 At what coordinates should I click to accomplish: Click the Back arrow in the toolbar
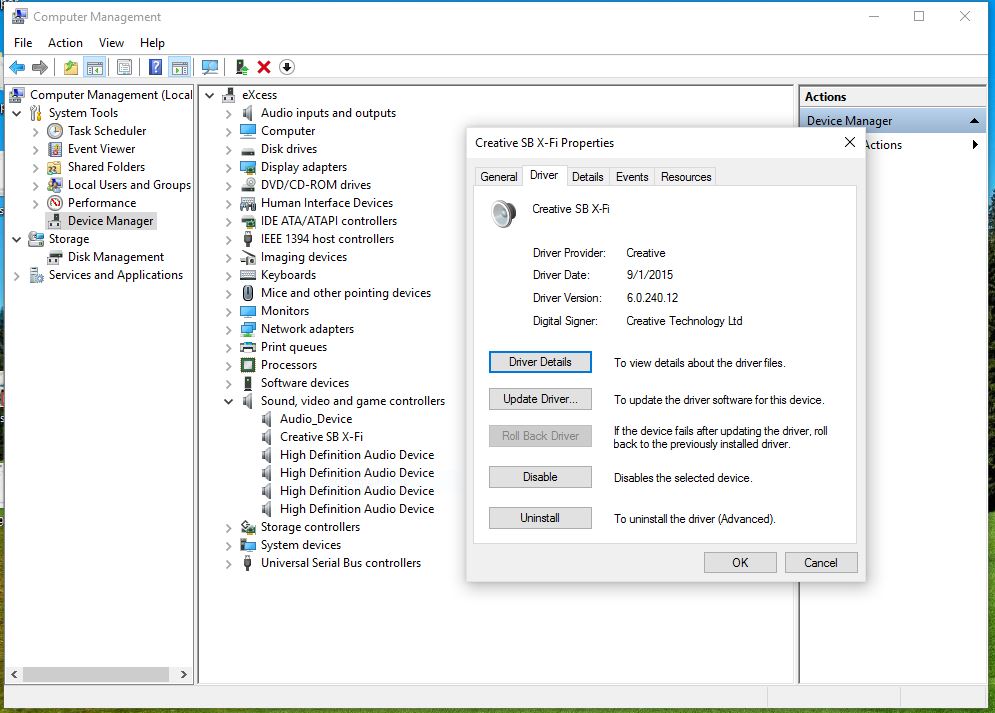pyautogui.click(x=17, y=67)
